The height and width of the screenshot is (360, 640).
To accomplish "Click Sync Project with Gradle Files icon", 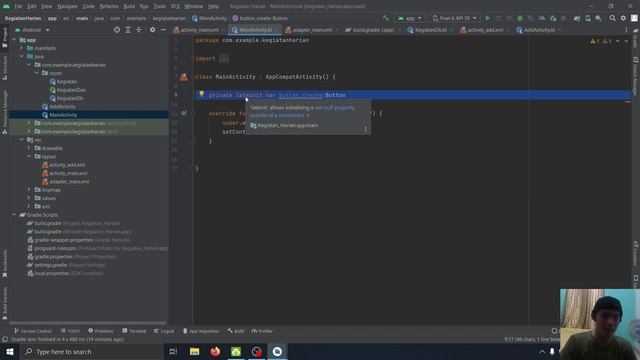I will (577, 18).
